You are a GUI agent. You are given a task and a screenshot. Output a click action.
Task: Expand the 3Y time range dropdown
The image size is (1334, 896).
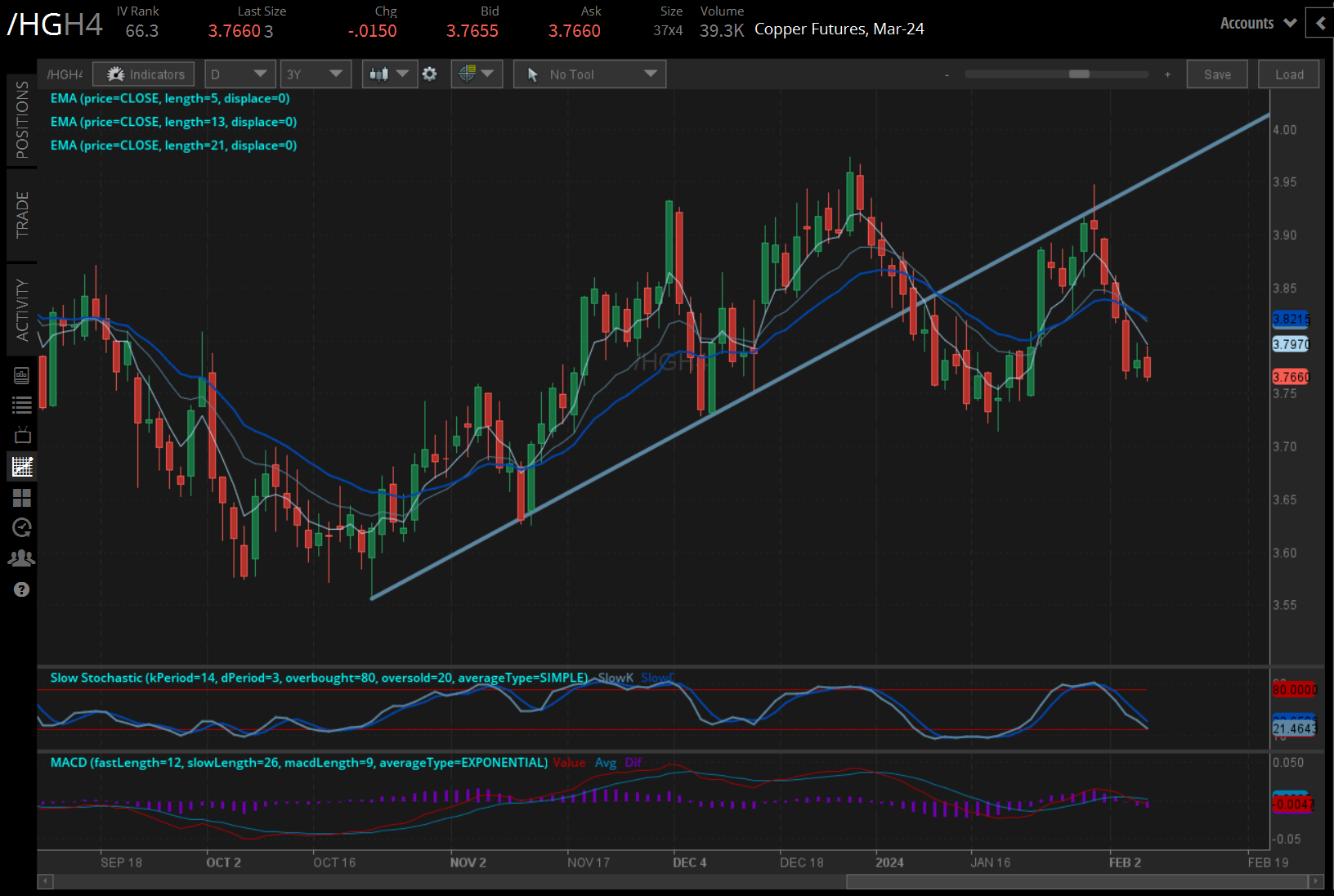pyautogui.click(x=315, y=74)
